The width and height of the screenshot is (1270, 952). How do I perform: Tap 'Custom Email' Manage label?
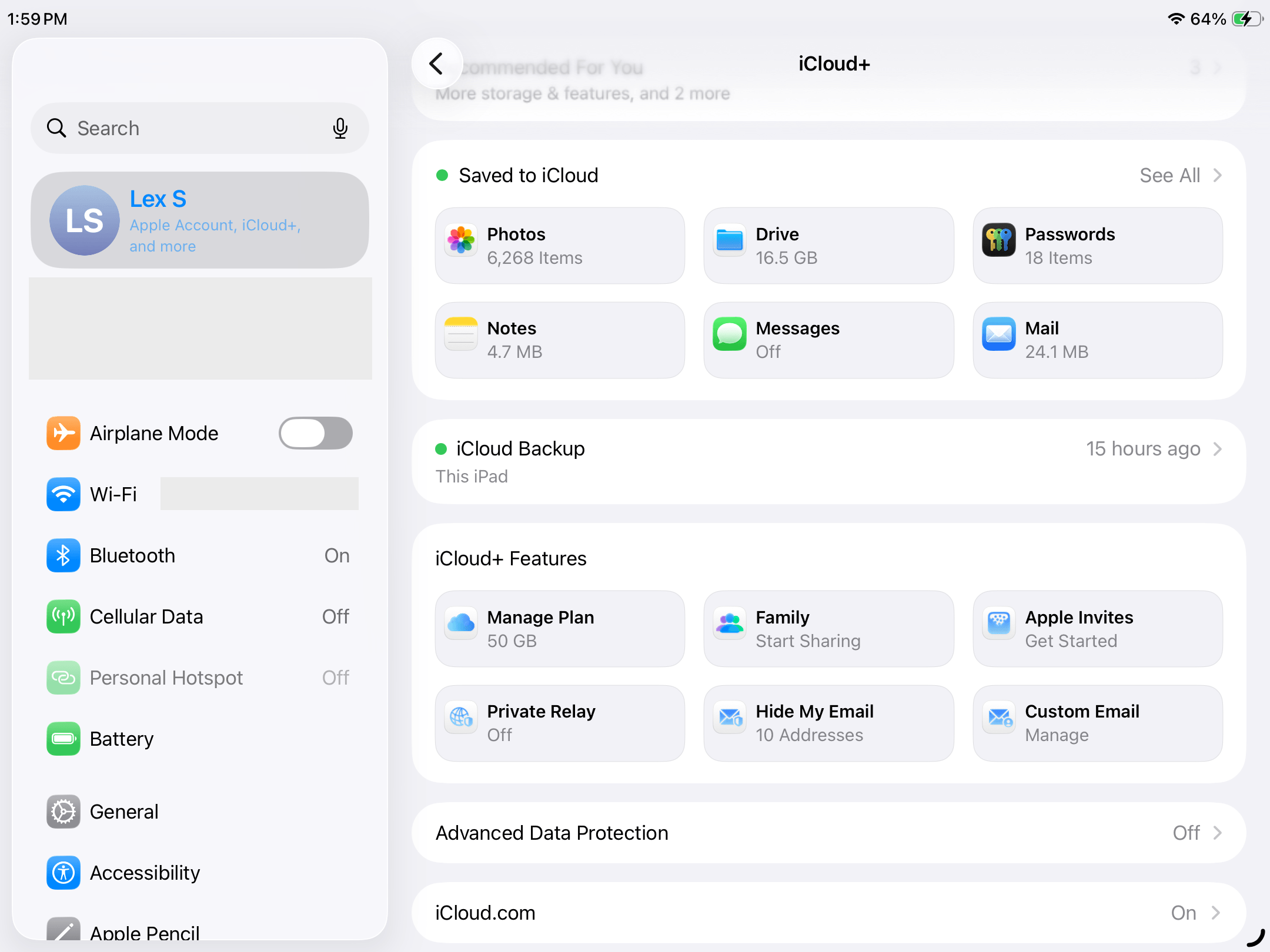click(x=1082, y=723)
